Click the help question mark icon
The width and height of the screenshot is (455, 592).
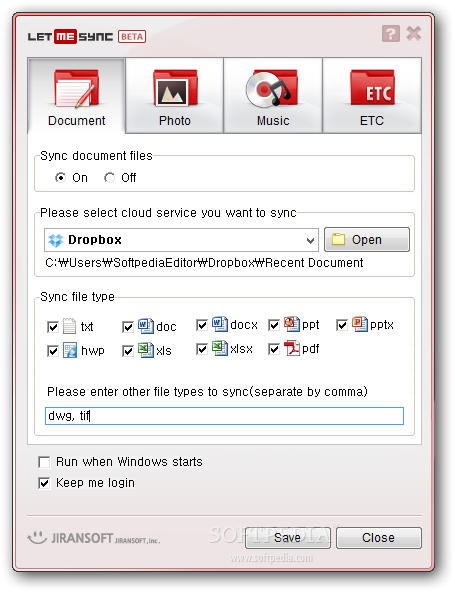tap(391, 34)
